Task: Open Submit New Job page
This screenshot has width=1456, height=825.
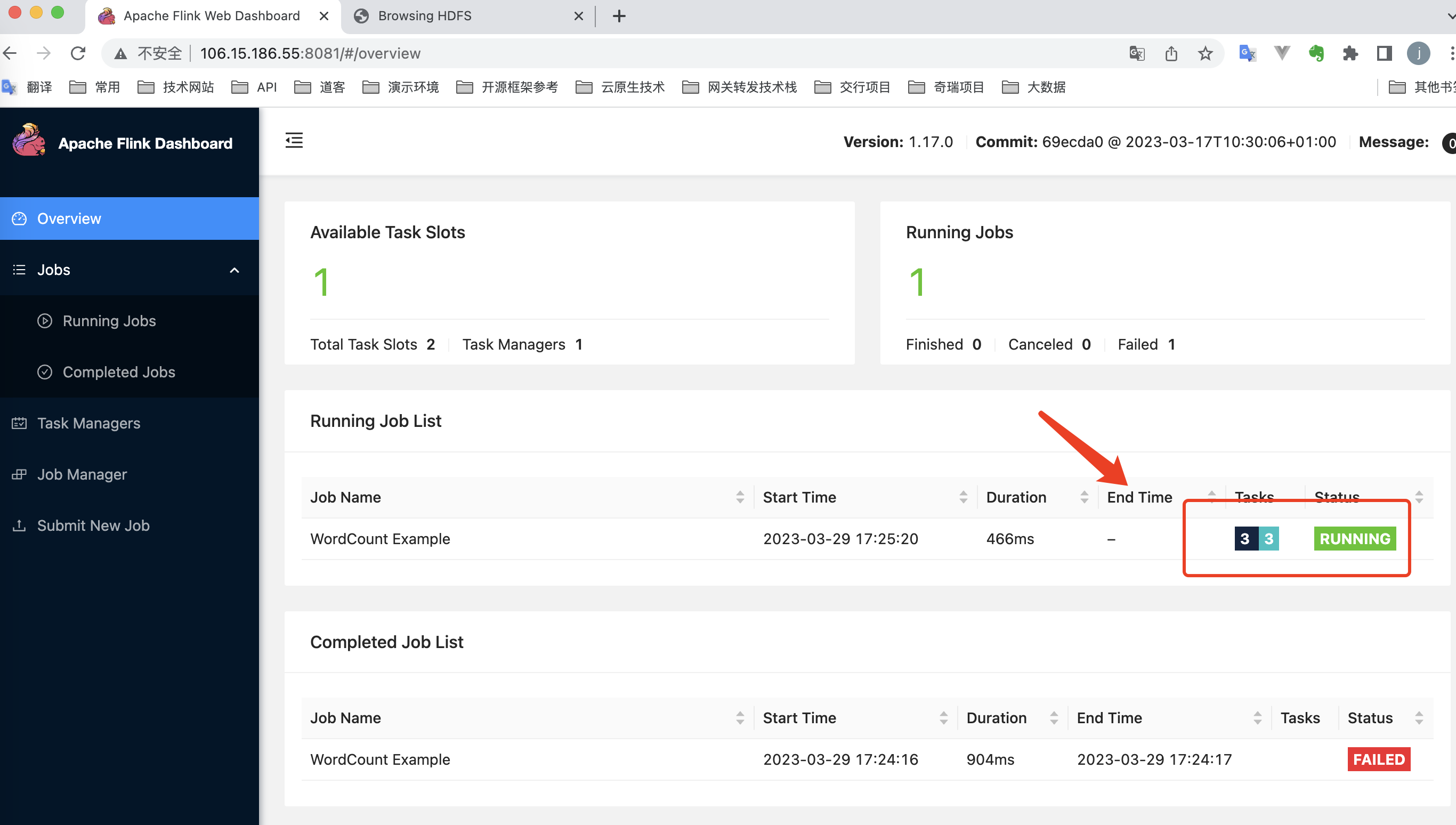Action: coord(129,525)
